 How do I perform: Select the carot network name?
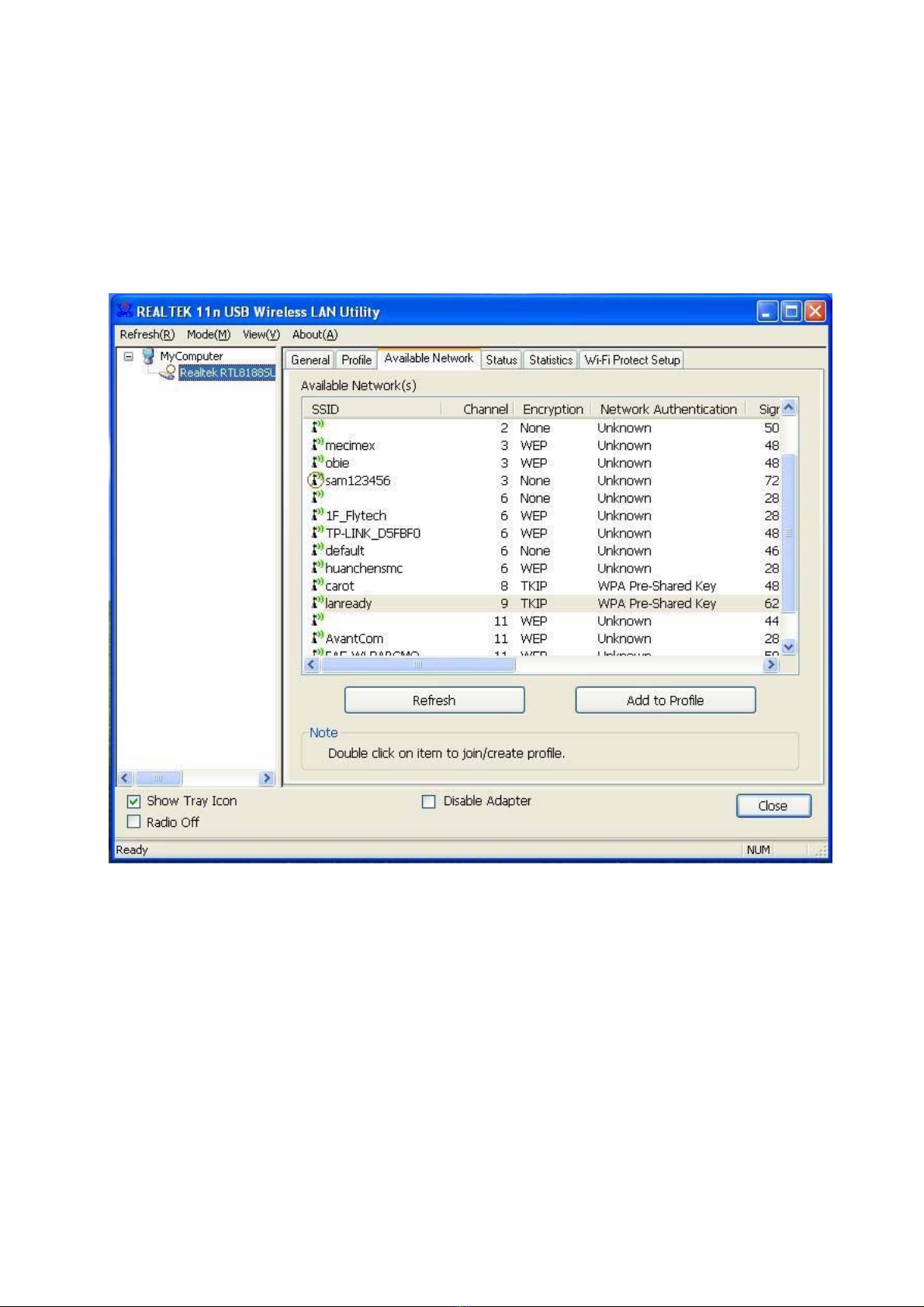click(340, 586)
